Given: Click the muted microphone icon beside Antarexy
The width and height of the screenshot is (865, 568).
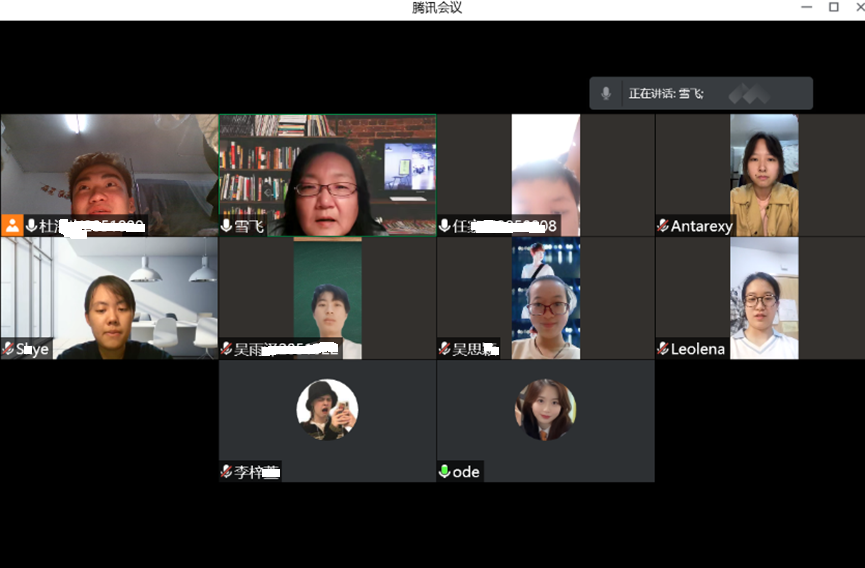Looking at the screenshot, I should (x=663, y=225).
